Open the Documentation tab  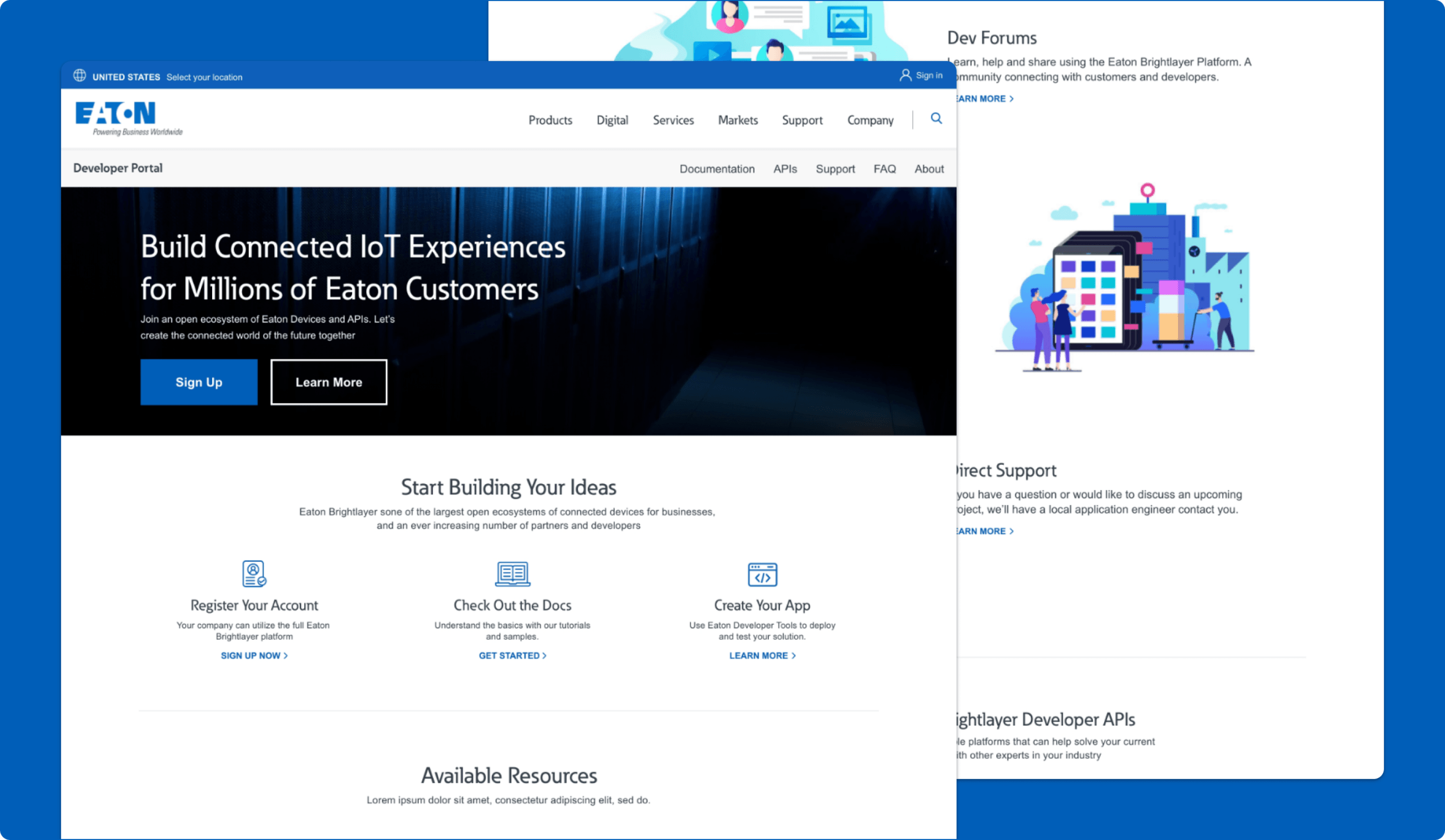point(717,169)
